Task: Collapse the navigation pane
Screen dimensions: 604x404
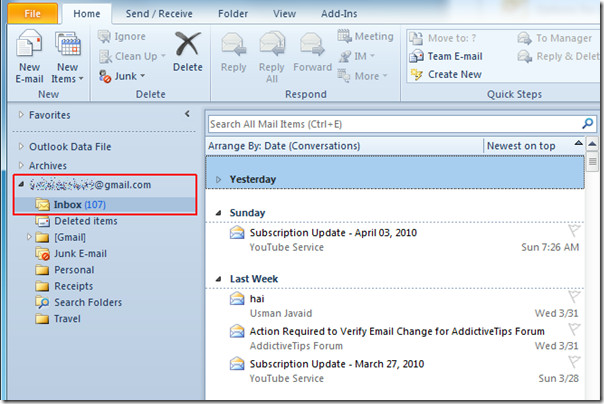Action: (187, 114)
